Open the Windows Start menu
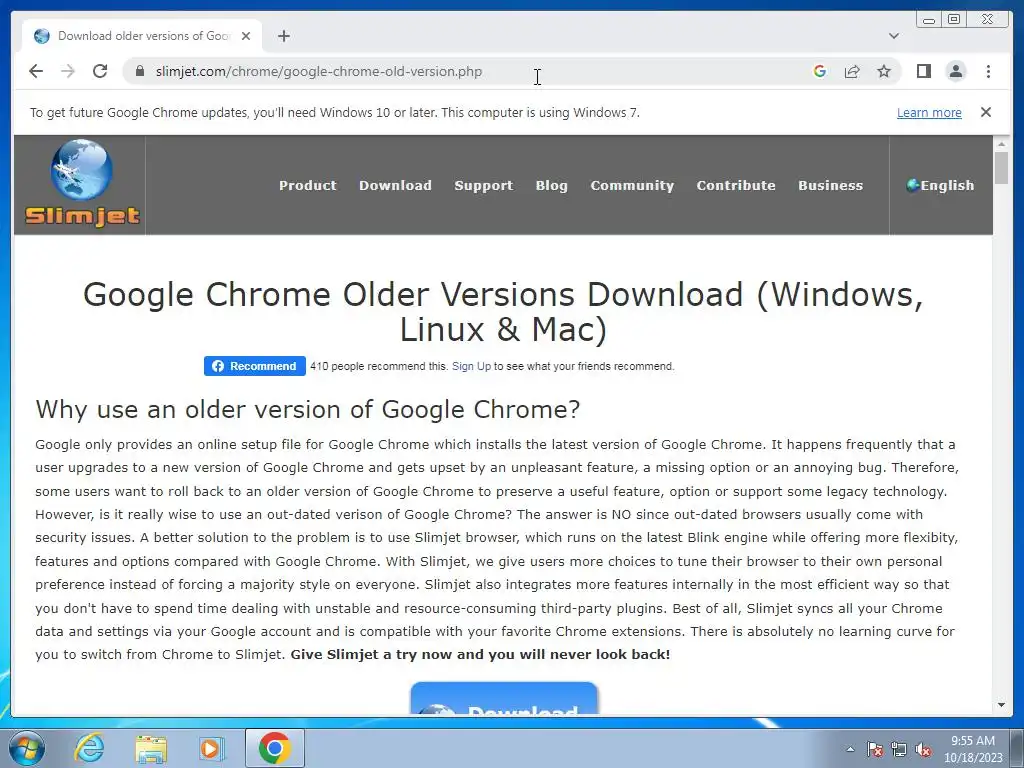The height and width of the screenshot is (768, 1024). click(x=26, y=748)
